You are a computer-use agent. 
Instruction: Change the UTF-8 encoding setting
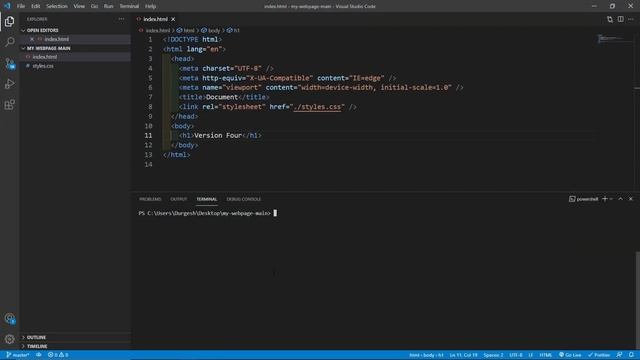coord(516,355)
